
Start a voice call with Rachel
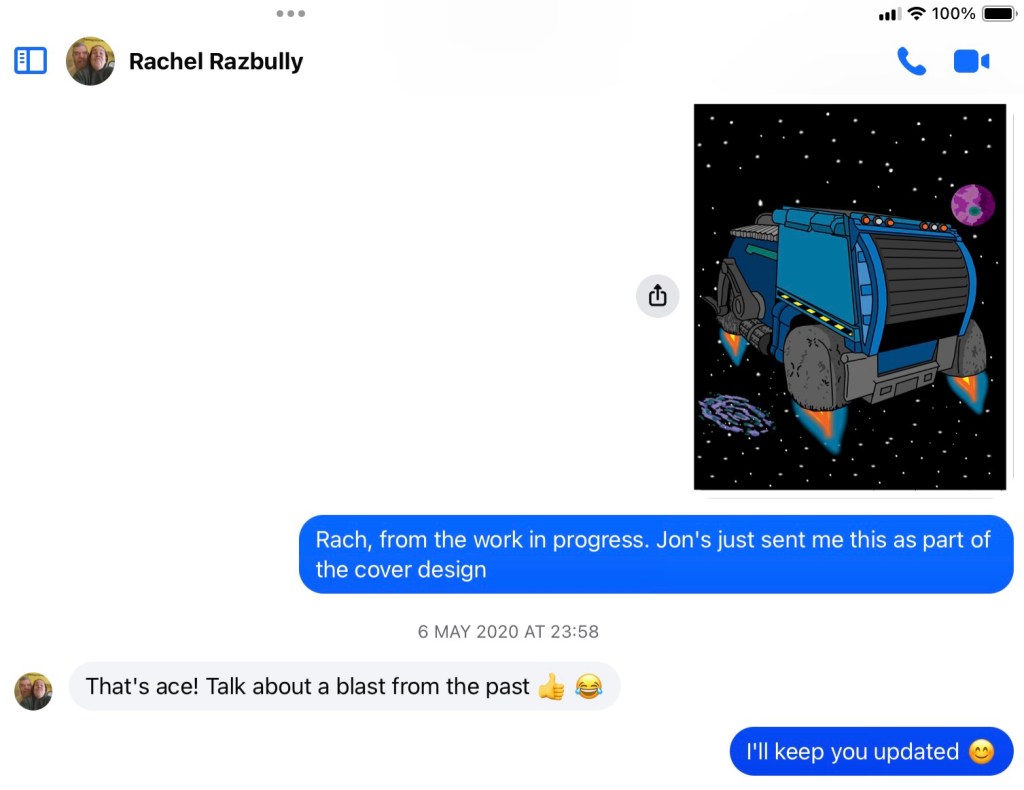911,61
